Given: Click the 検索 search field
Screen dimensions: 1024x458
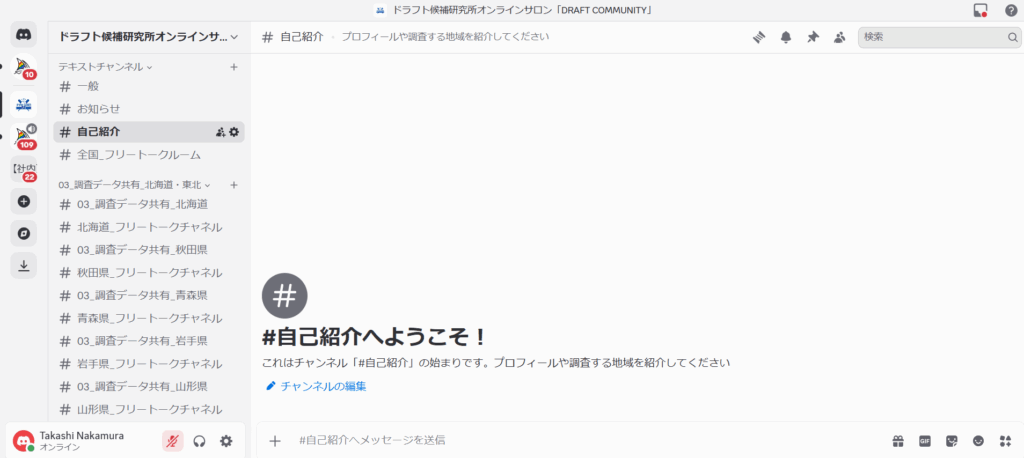Looking at the screenshot, I should click(930, 37).
